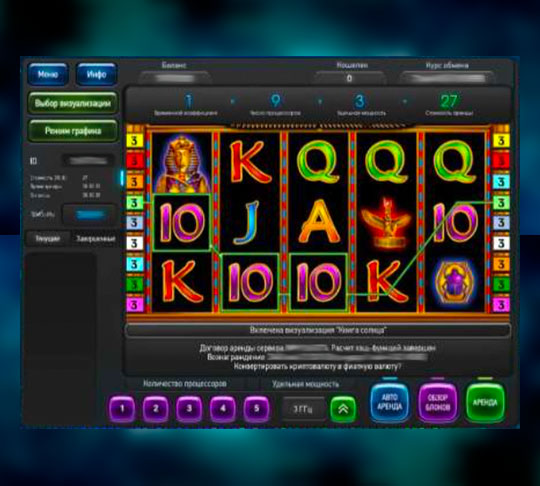
Task: Click the 'Удельная мощность' label
Action: [x=305, y=384]
